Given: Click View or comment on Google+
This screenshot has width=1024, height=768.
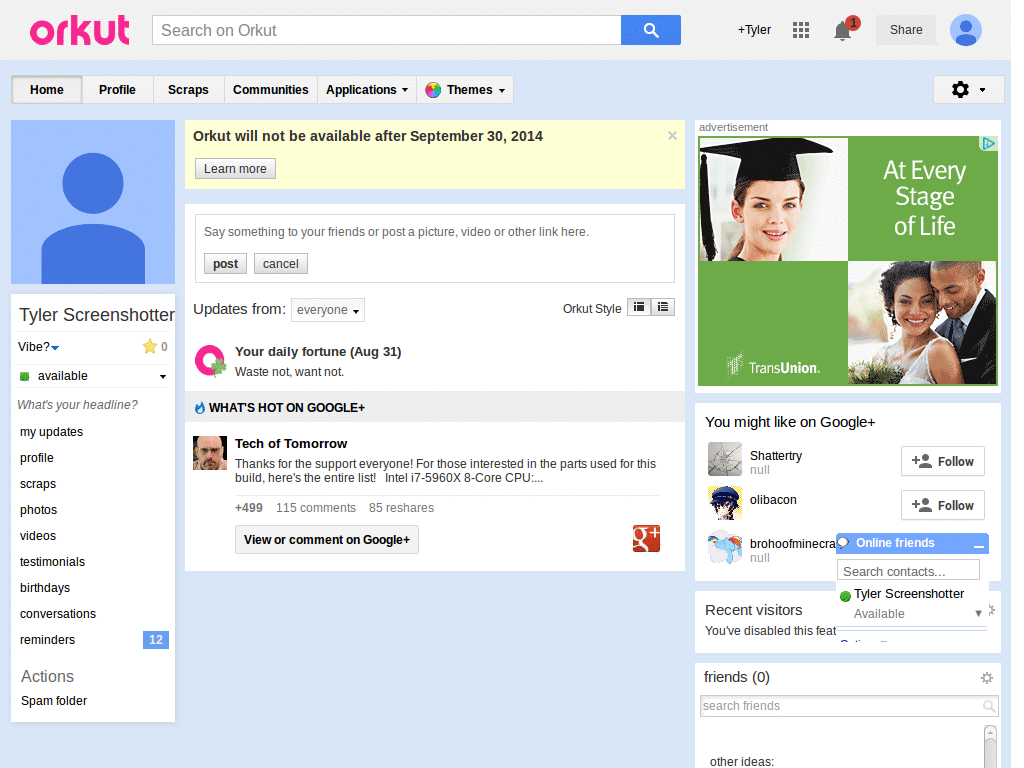Looking at the screenshot, I should [327, 539].
